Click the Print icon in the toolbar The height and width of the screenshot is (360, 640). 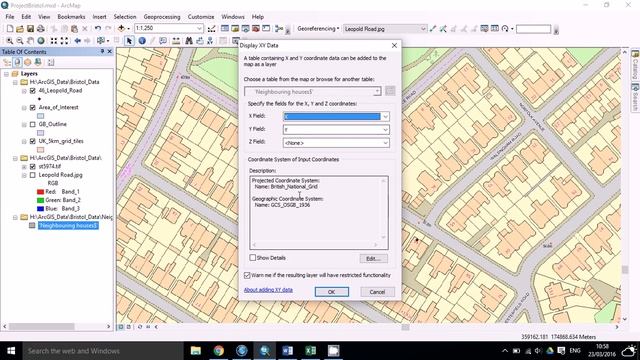coord(41,29)
